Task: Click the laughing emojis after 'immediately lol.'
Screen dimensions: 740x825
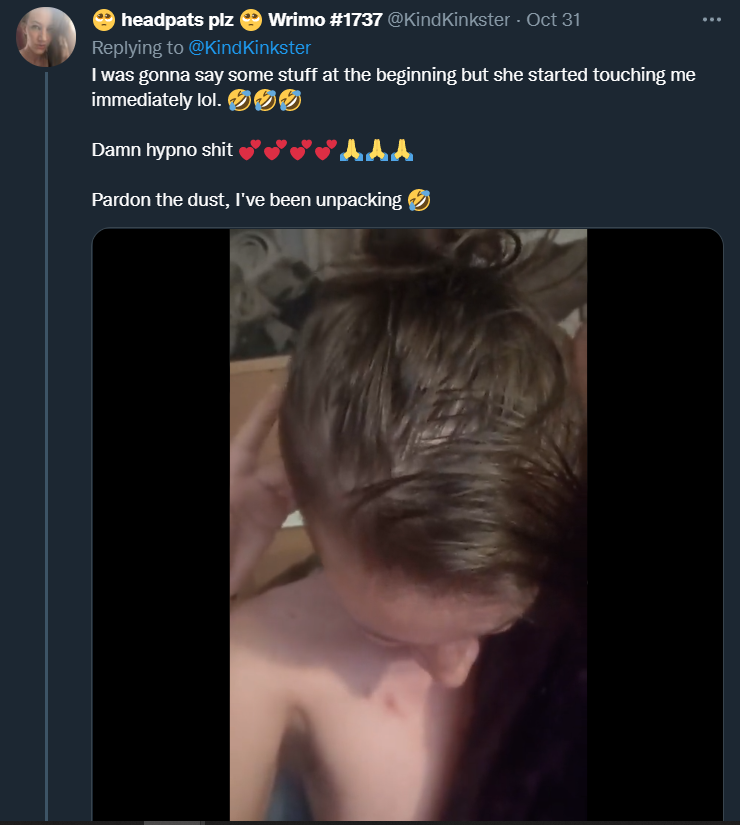Action: pyautogui.click(x=265, y=100)
